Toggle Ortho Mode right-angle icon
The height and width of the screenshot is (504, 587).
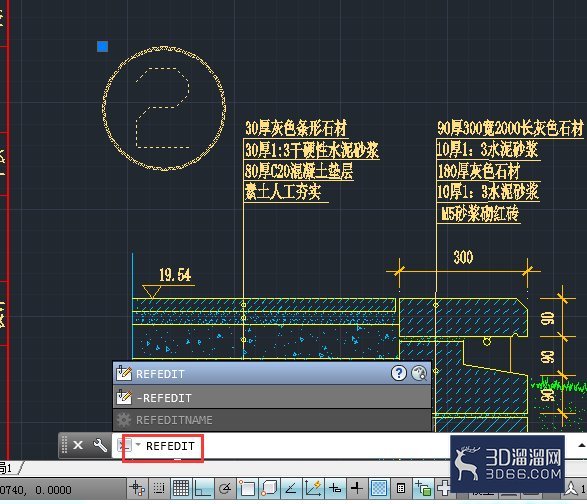point(203,488)
